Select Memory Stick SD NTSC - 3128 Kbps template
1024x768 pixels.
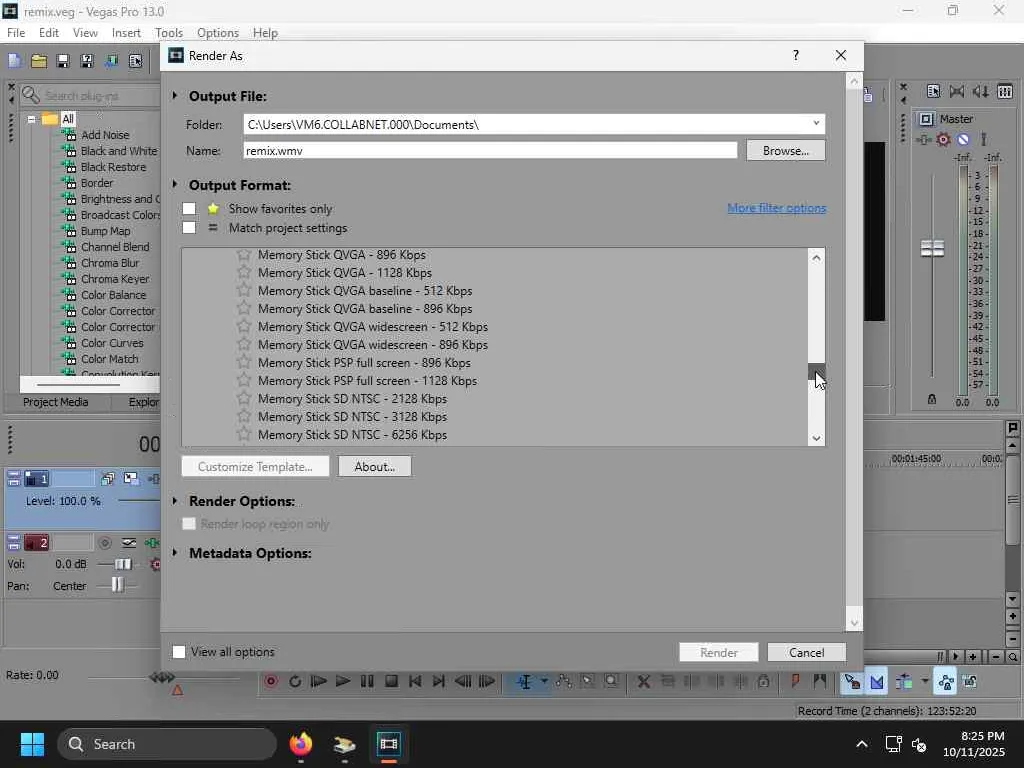(353, 417)
